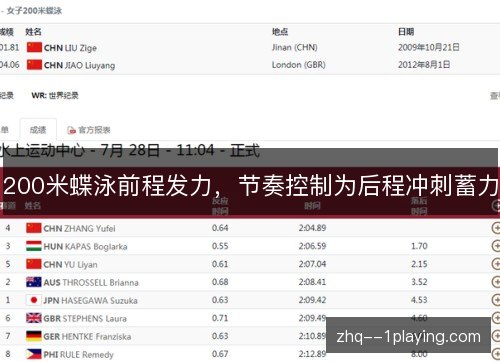Viewport: 500px width, 362px height.
Task: Click the 日期 column header
Action: [x=406, y=32]
